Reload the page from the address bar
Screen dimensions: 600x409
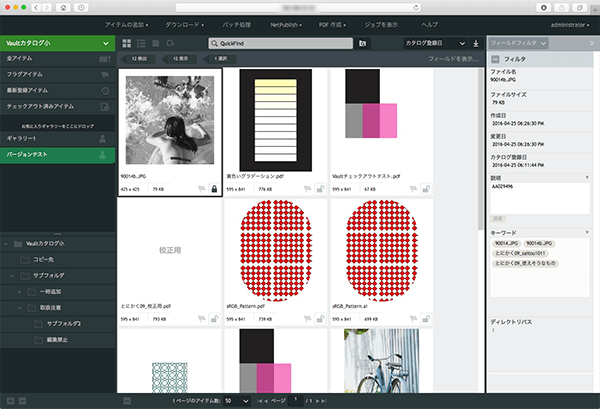point(416,8)
